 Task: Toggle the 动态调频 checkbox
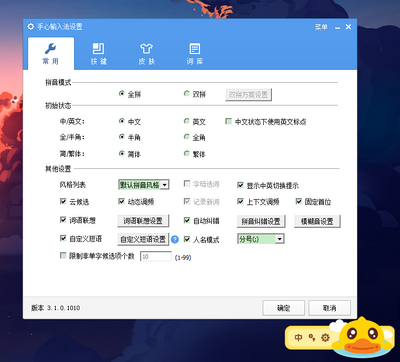click(x=122, y=201)
